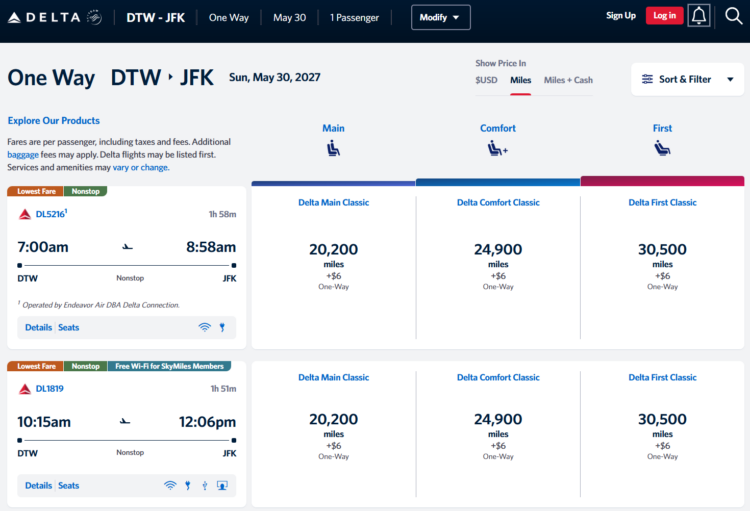Show prices in $USD

tap(486, 80)
